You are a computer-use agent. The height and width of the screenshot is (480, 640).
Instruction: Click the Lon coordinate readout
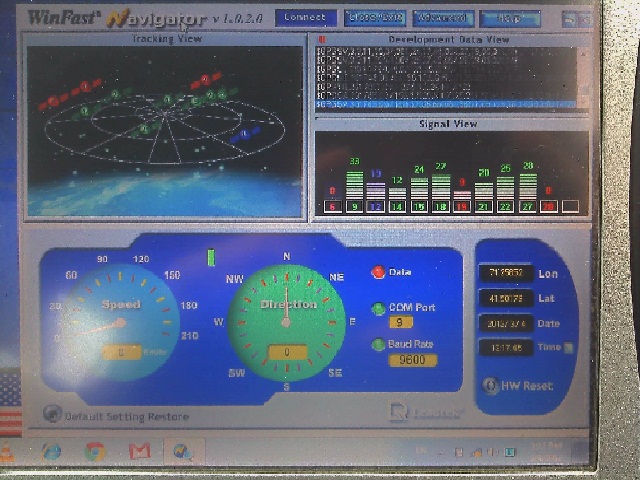pyautogui.click(x=506, y=273)
